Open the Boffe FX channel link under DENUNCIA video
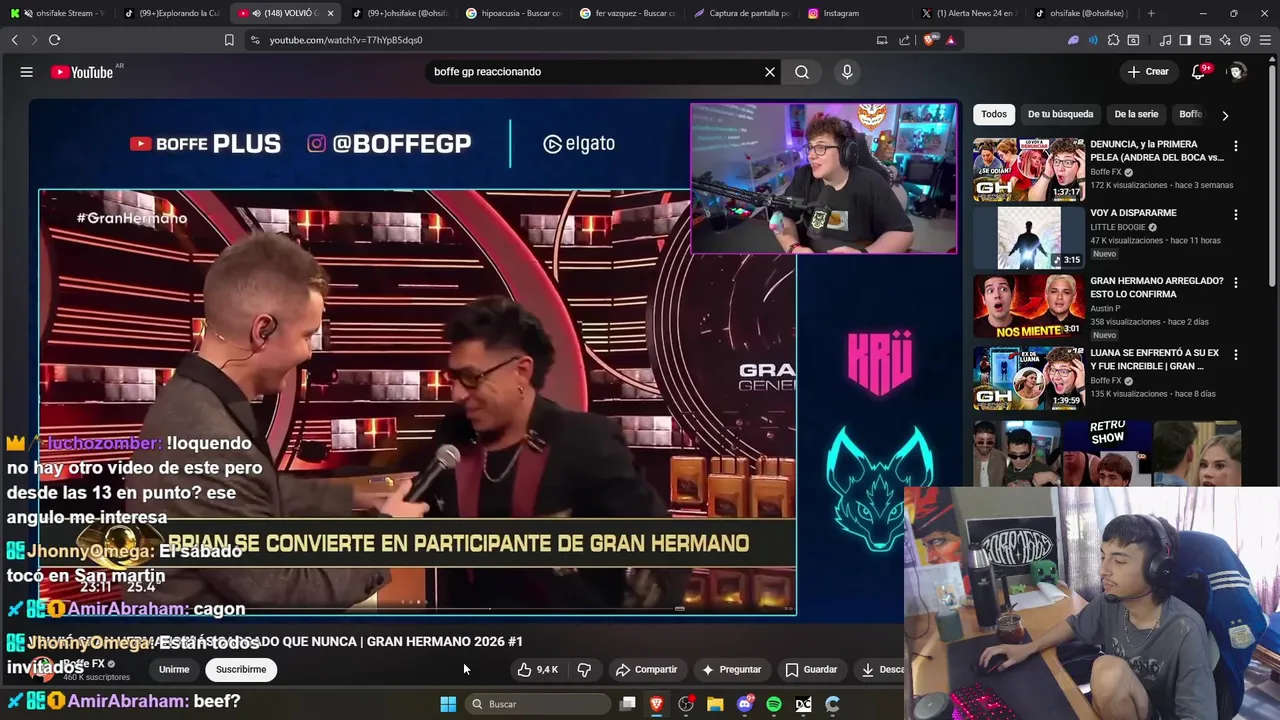The width and height of the screenshot is (1280, 720). [x=1106, y=172]
